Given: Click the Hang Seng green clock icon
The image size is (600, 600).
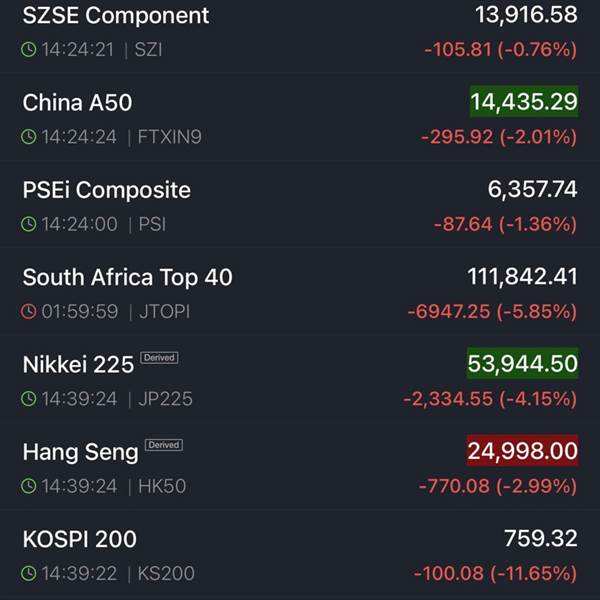Looking at the screenshot, I should coord(29,486).
